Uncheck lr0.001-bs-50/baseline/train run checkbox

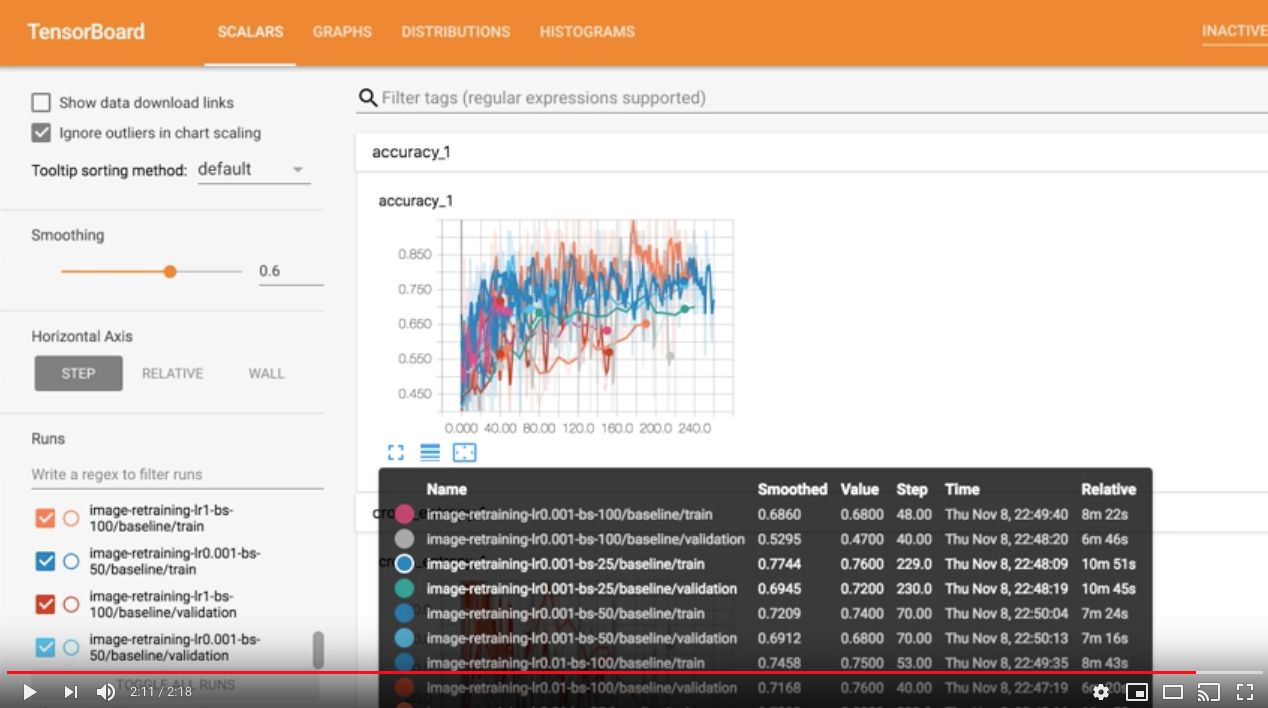pos(45,561)
